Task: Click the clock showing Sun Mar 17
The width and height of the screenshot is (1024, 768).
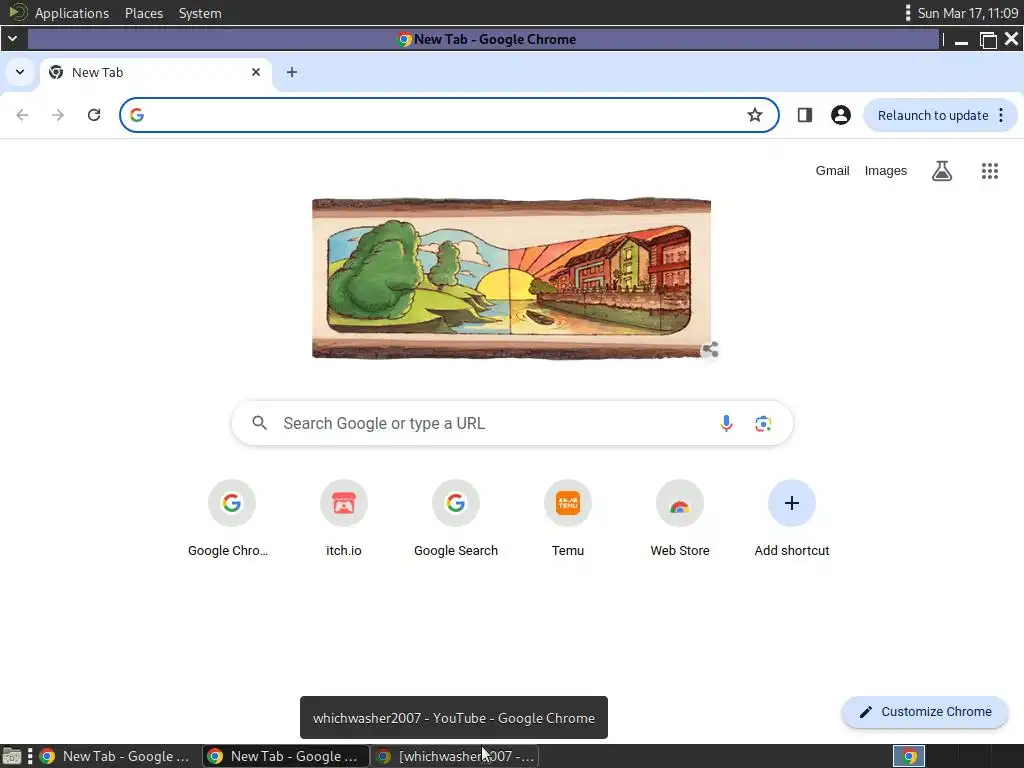Action: (968, 13)
